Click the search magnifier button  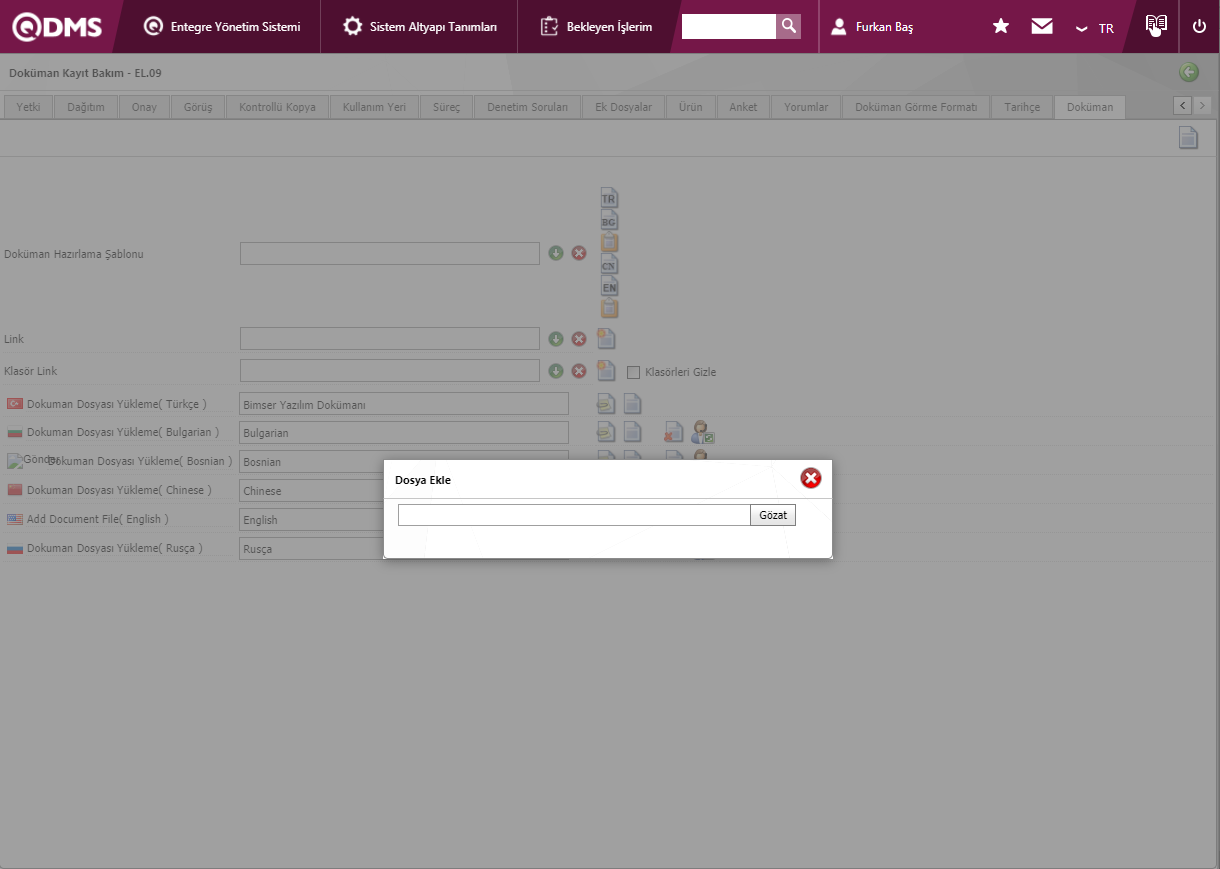tap(789, 26)
